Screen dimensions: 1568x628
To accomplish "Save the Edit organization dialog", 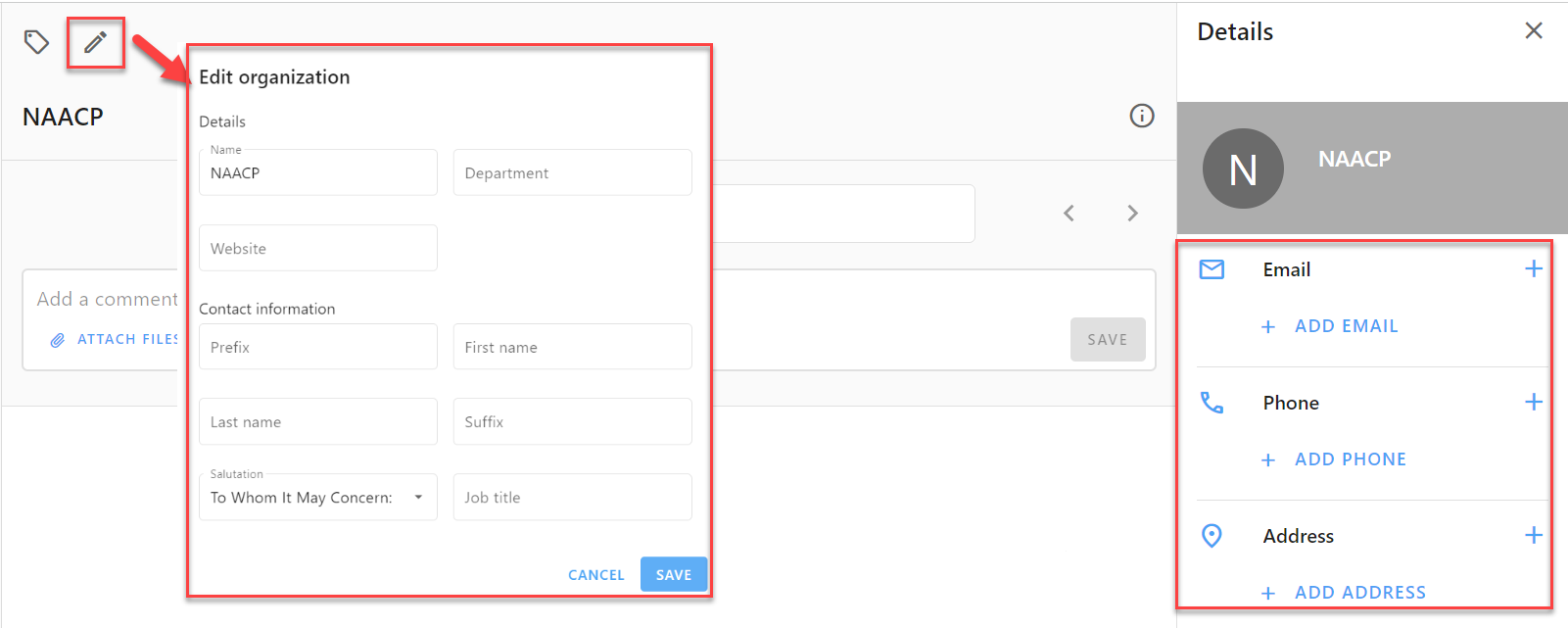I will (x=674, y=574).
